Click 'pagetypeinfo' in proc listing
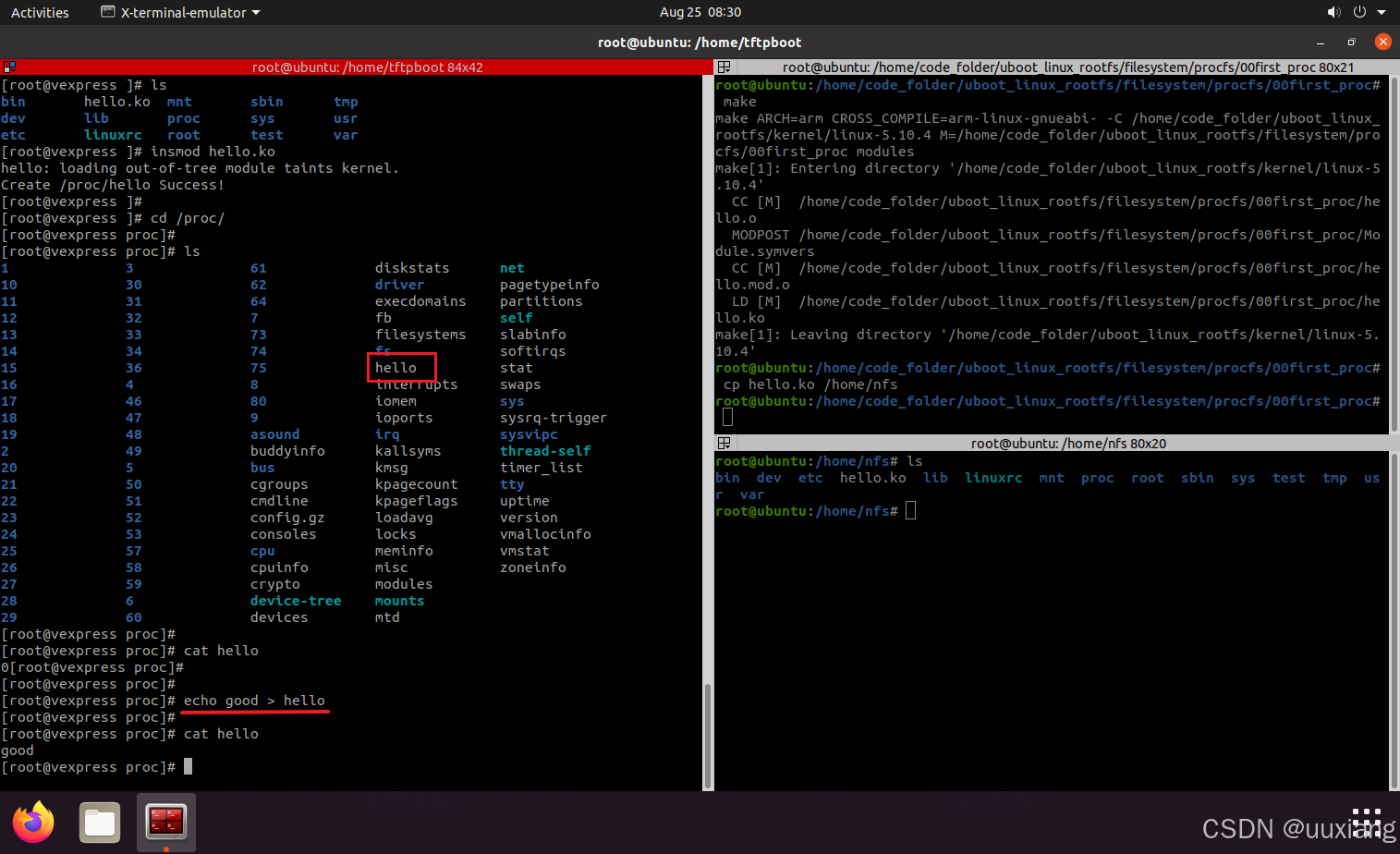The width and height of the screenshot is (1400, 854). (549, 284)
